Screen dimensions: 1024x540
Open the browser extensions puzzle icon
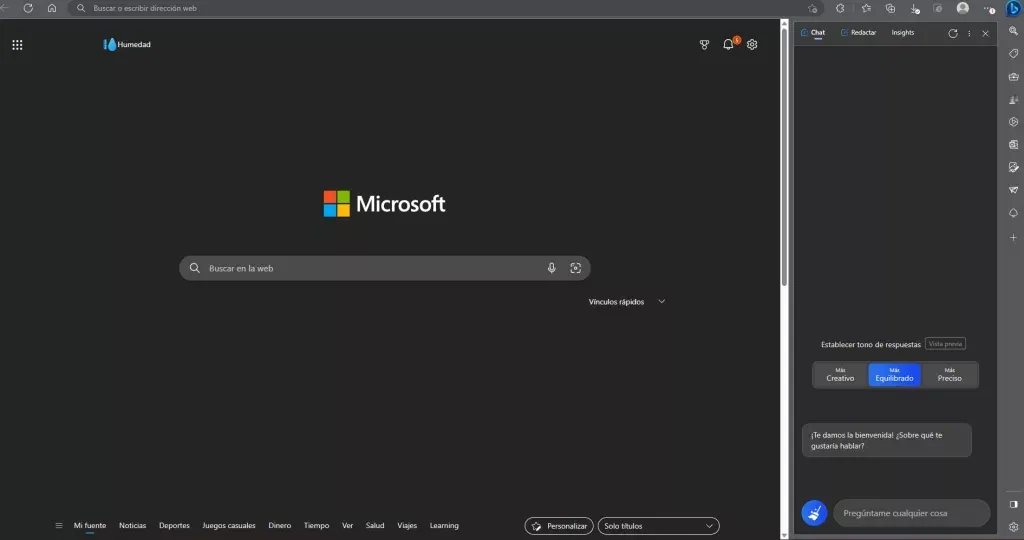(x=840, y=8)
